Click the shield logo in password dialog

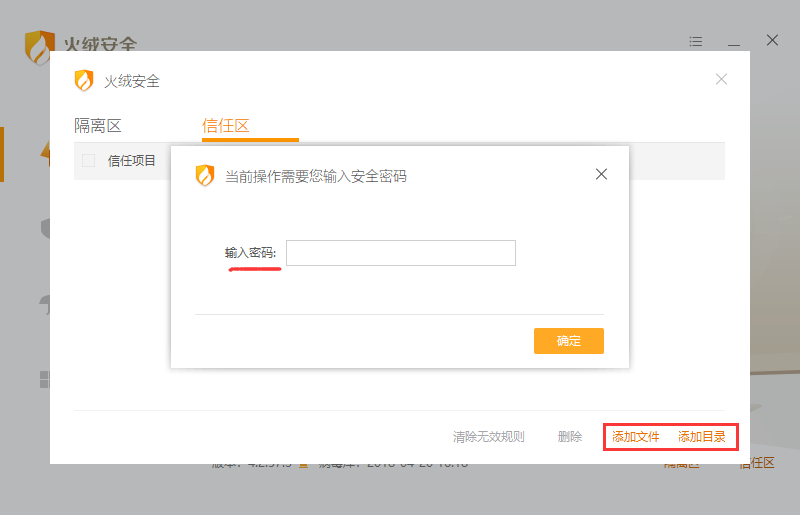tap(205, 176)
